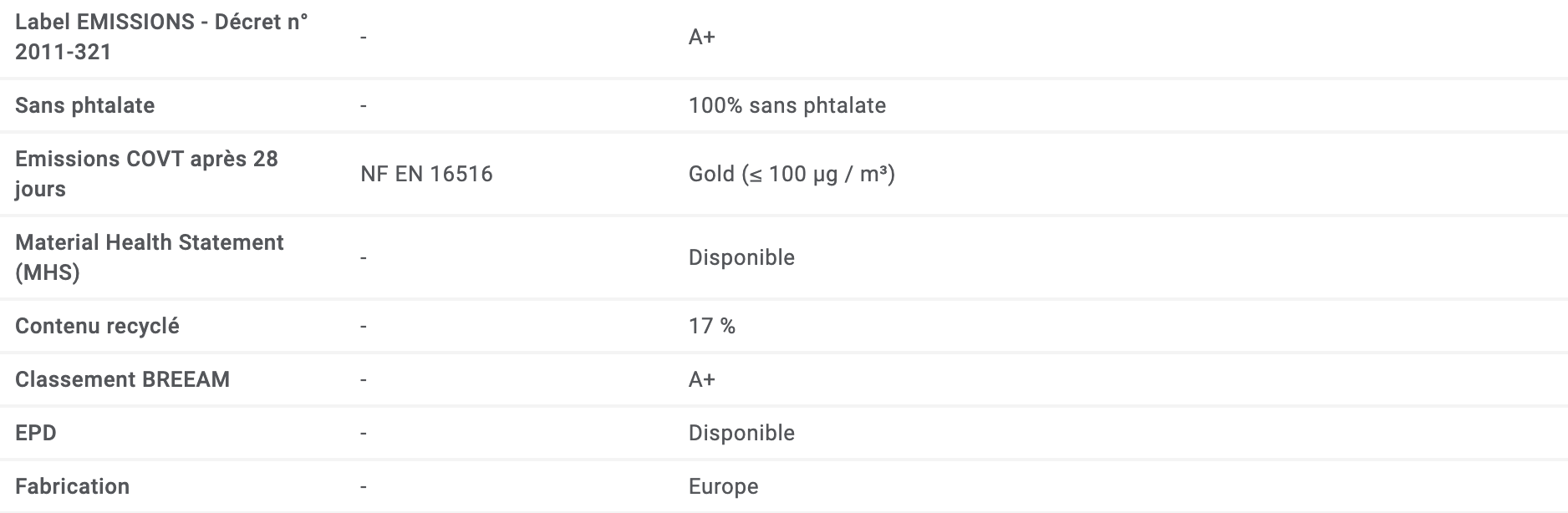Select 'Disponible' in the EPD row
Viewport: 1568px width, 513px height.
741,433
